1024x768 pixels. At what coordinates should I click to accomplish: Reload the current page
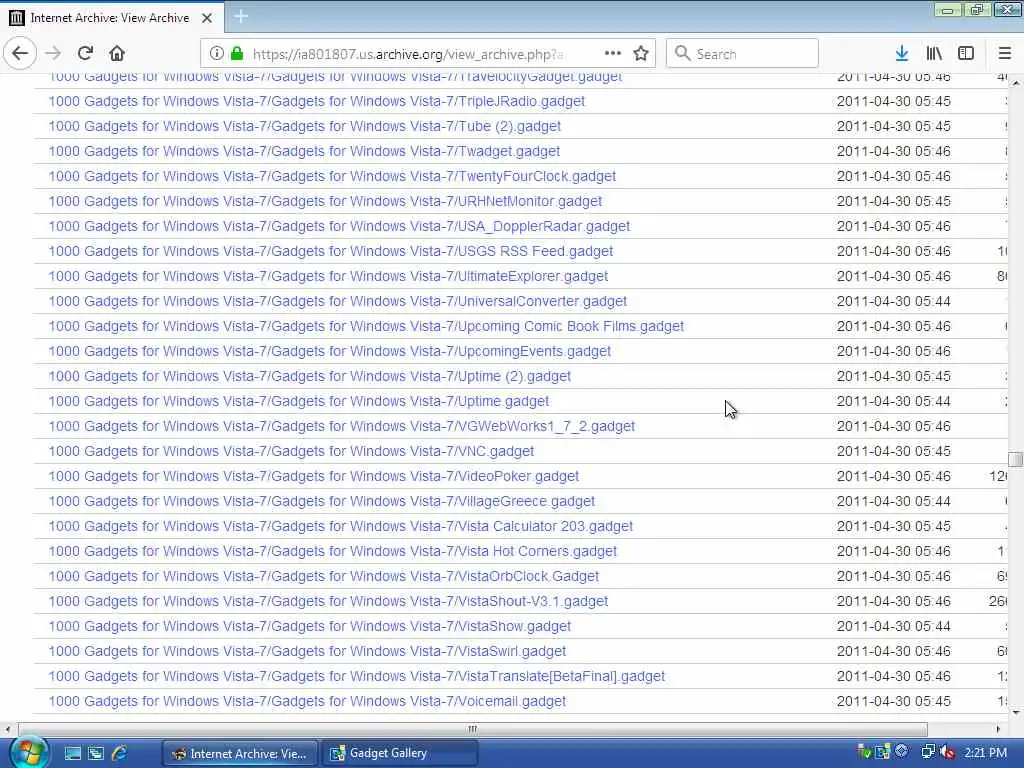click(x=85, y=54)
